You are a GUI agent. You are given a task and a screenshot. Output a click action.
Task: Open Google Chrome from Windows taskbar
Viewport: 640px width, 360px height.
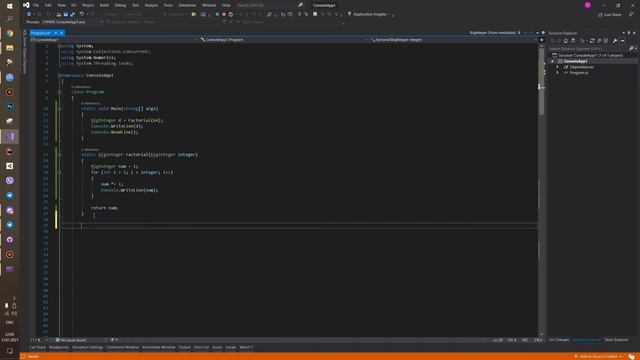[10, 33]
